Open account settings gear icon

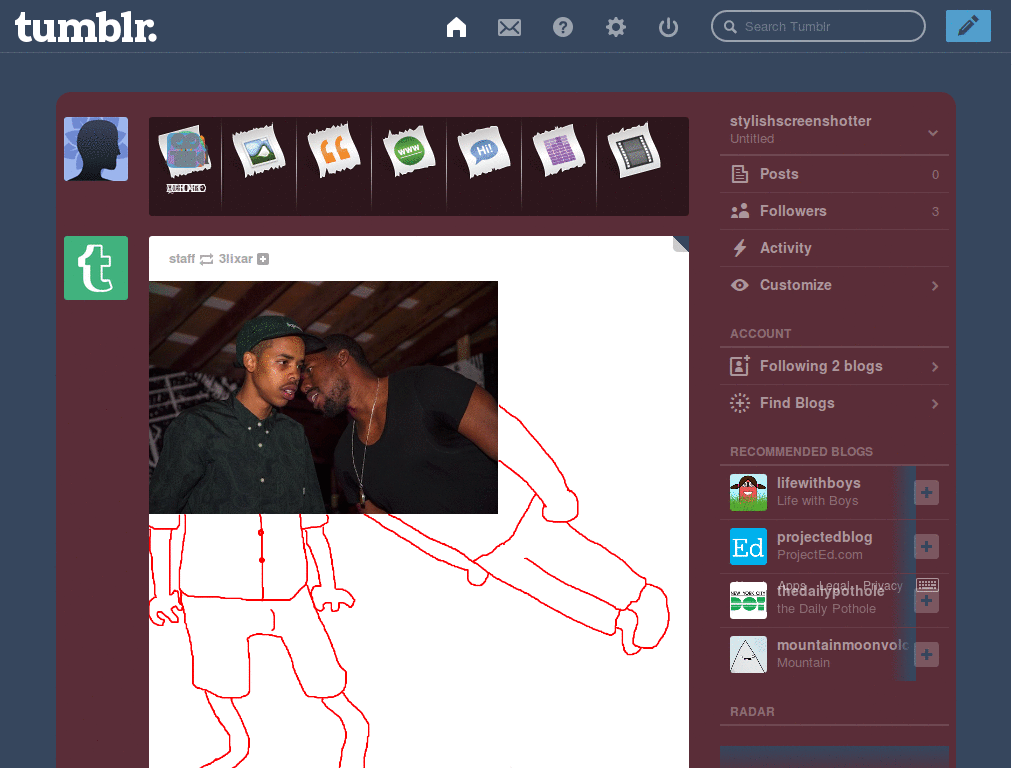click(x=615, y=27)
